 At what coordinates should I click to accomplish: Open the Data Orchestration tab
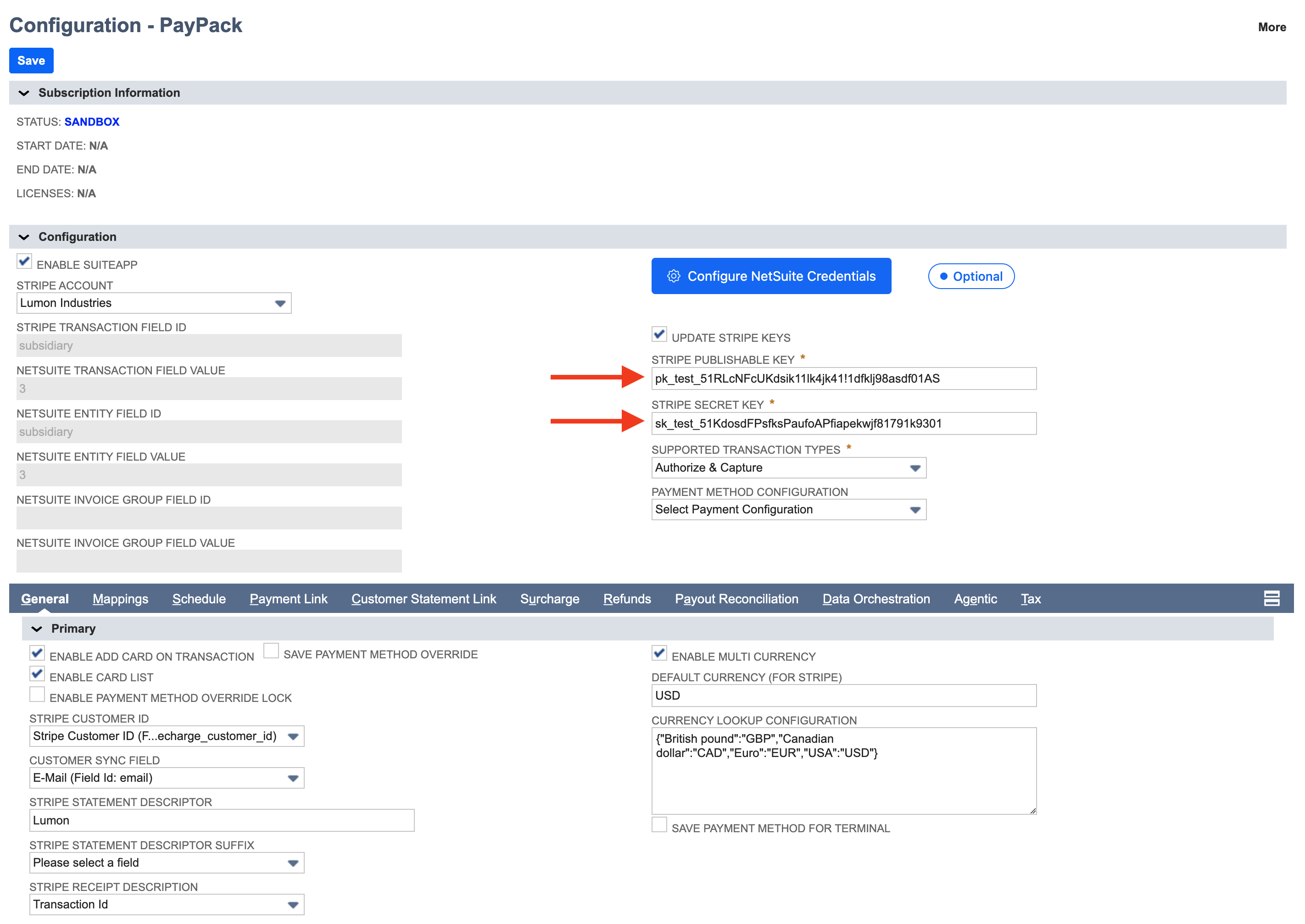click(x=876, y=599)
